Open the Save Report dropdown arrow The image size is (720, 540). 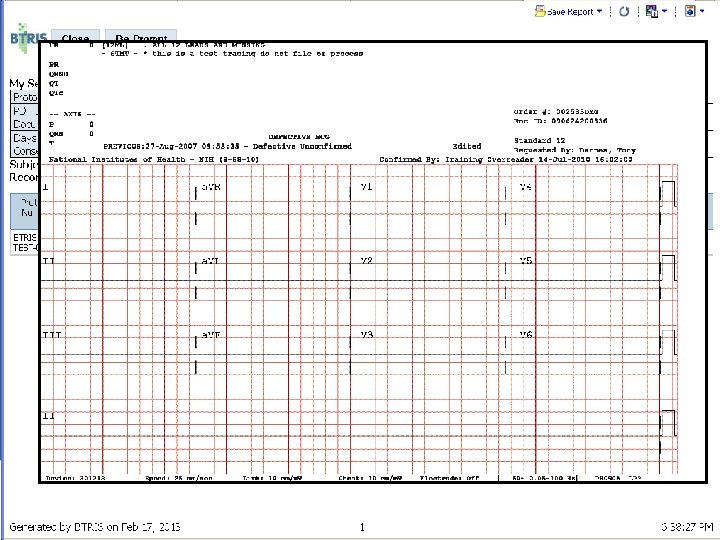599,11
